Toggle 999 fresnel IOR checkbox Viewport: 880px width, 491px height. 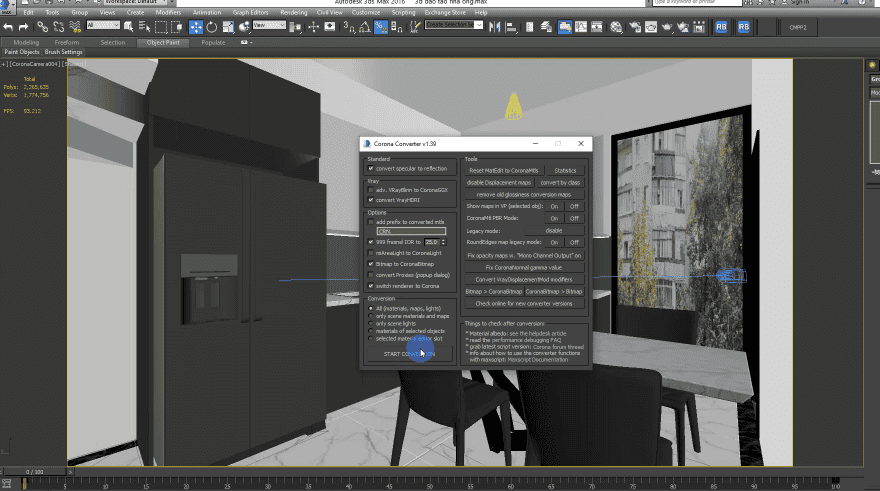[x=370, y=242]
